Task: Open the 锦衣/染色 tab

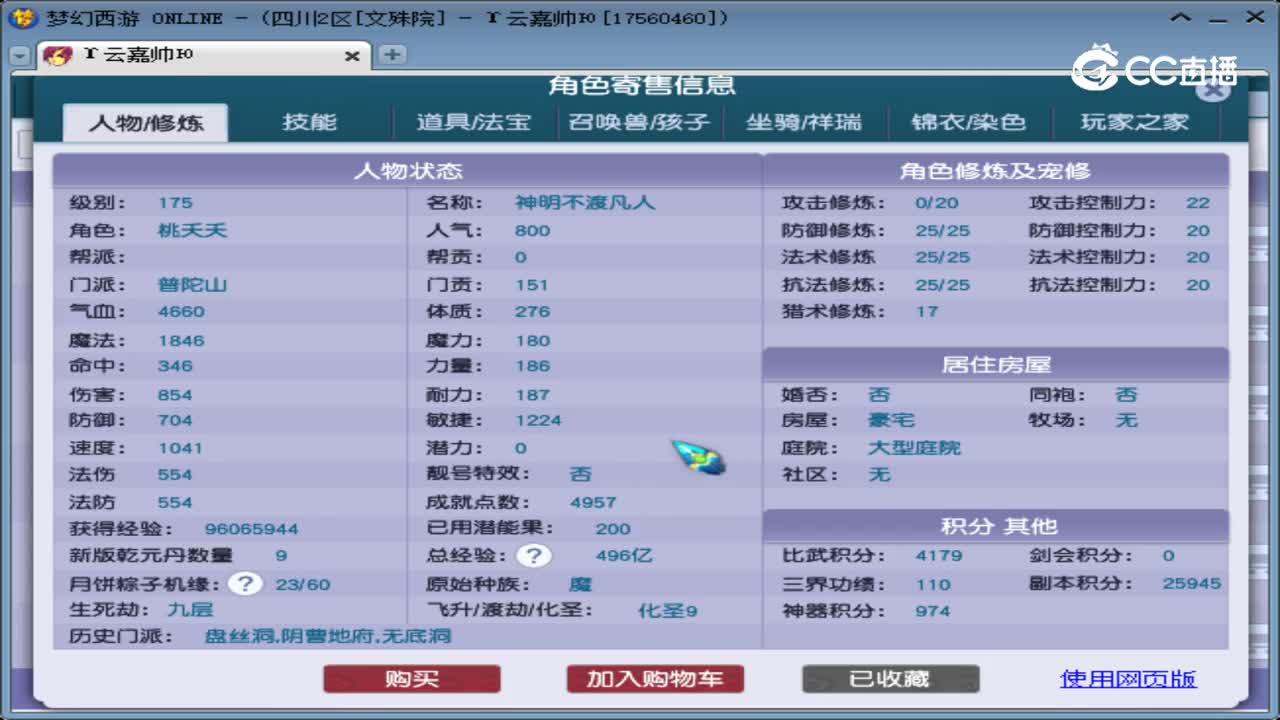Action: pyautogui.click(x=968, y=122)
